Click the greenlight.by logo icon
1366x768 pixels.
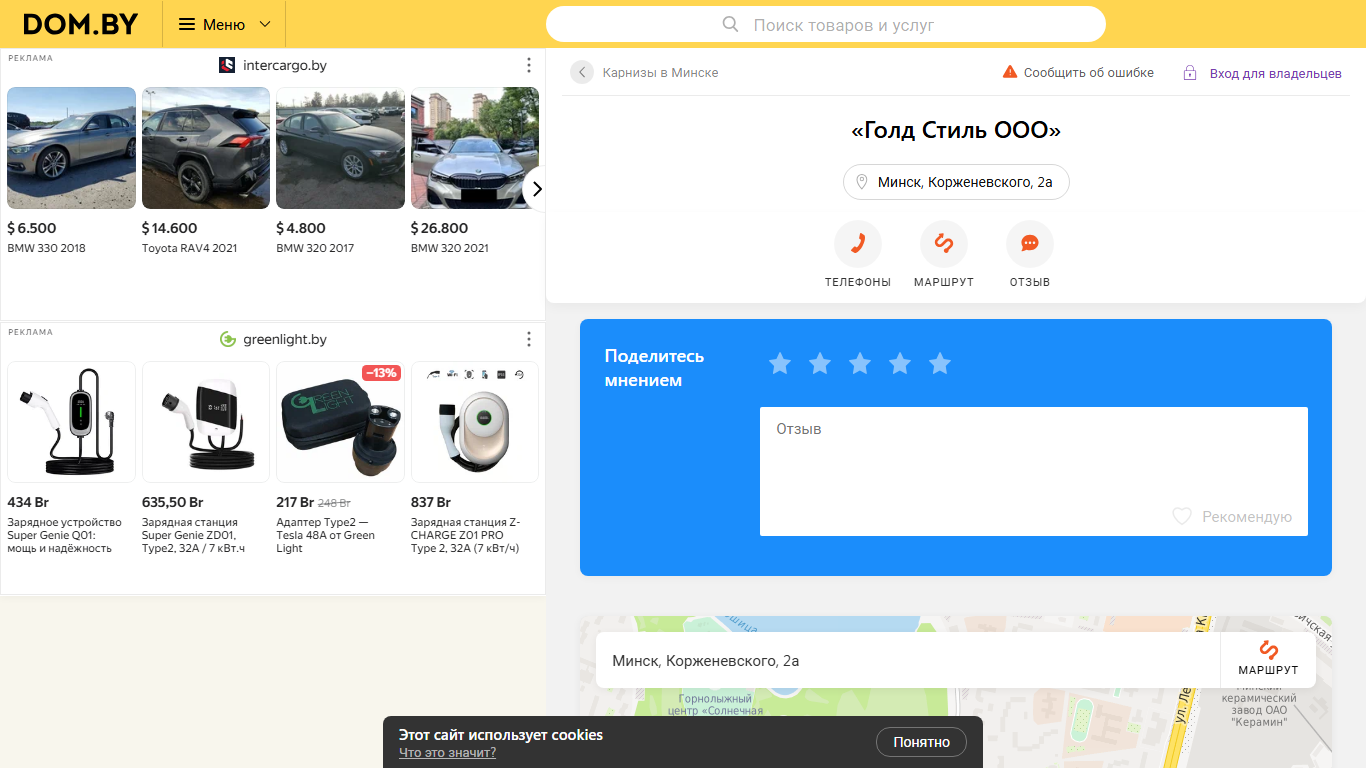[227, 339]
